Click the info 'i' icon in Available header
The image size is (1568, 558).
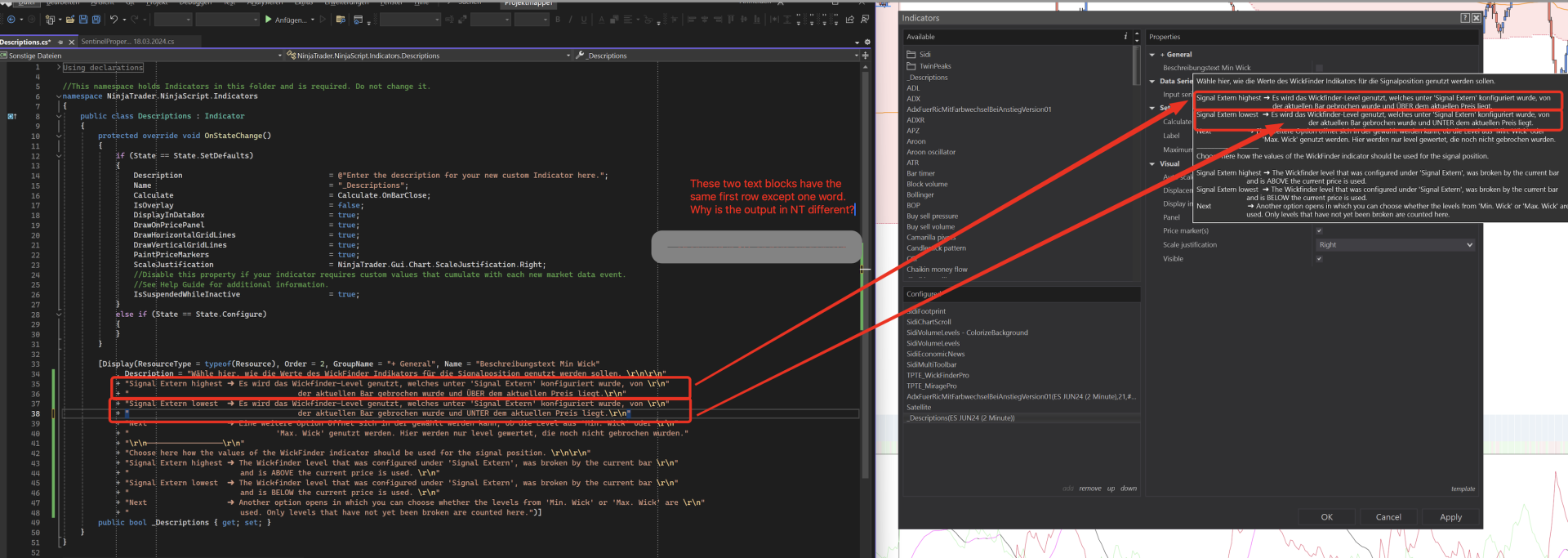[x=1125, y=37]
